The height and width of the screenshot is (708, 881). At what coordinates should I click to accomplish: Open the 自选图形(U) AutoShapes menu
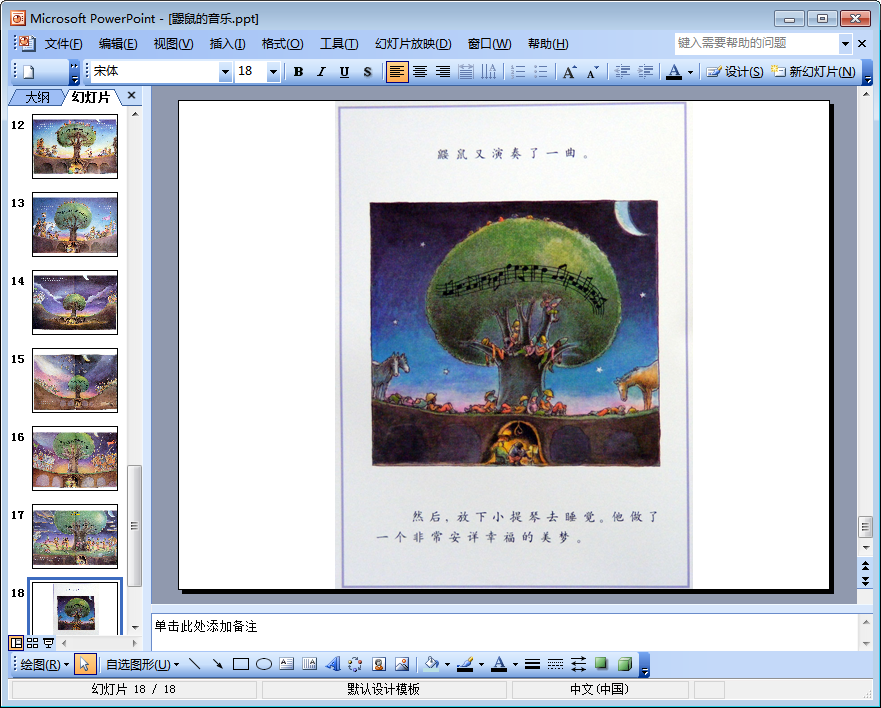143,665
